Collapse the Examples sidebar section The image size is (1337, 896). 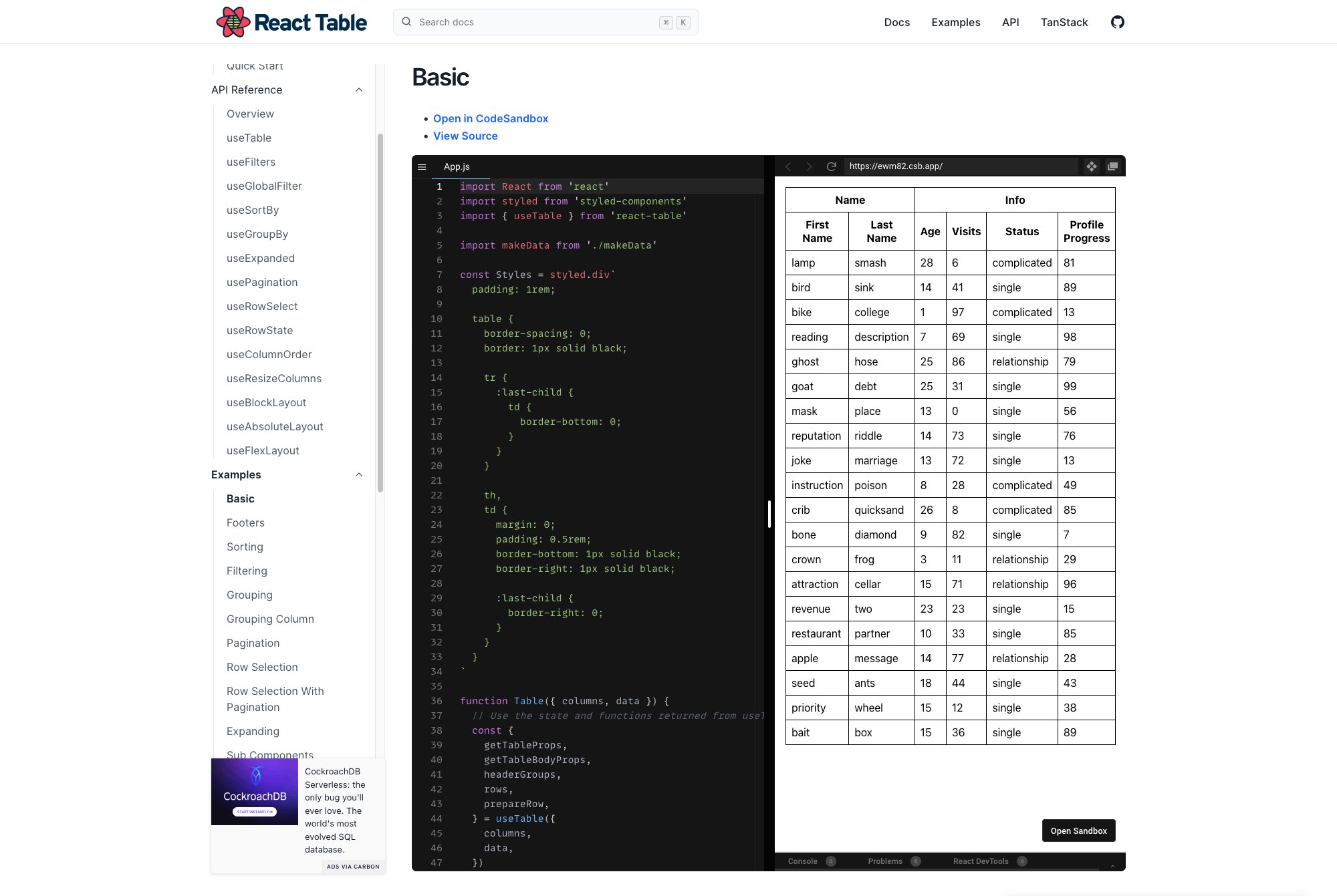click(x=359, y=474)
